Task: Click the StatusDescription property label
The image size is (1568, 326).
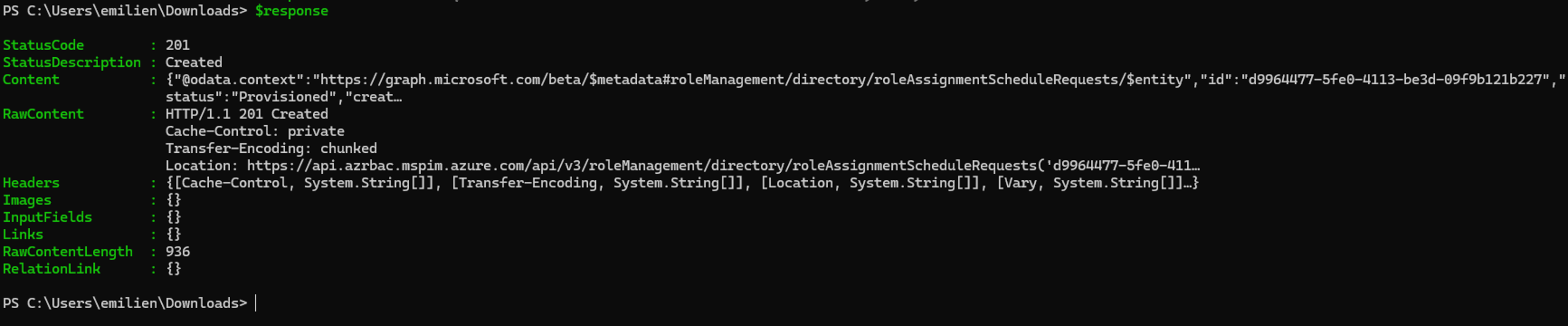Action: (x=72, y=62)
